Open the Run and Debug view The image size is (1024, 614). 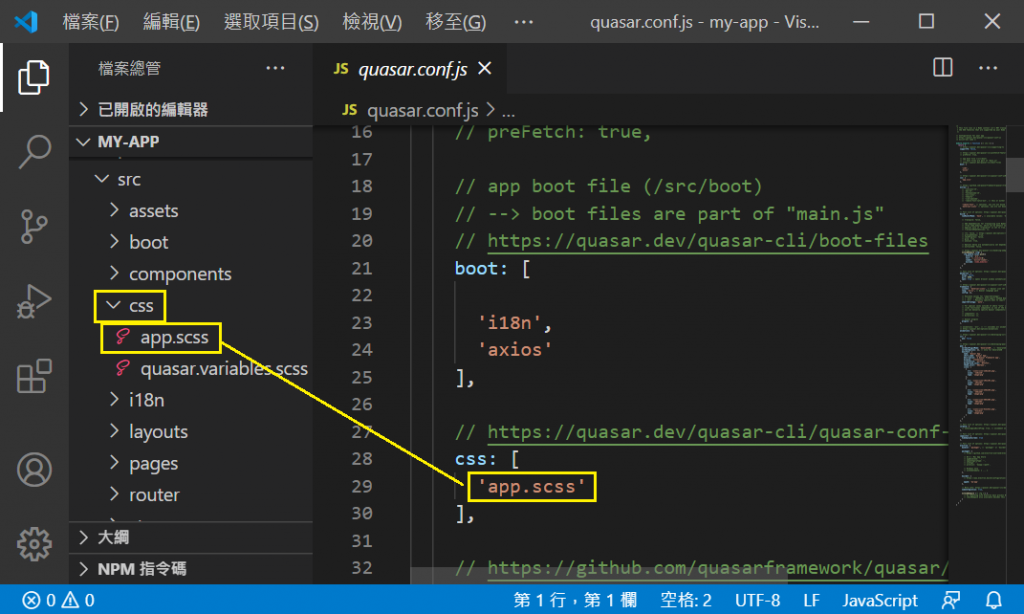point(33,301)
